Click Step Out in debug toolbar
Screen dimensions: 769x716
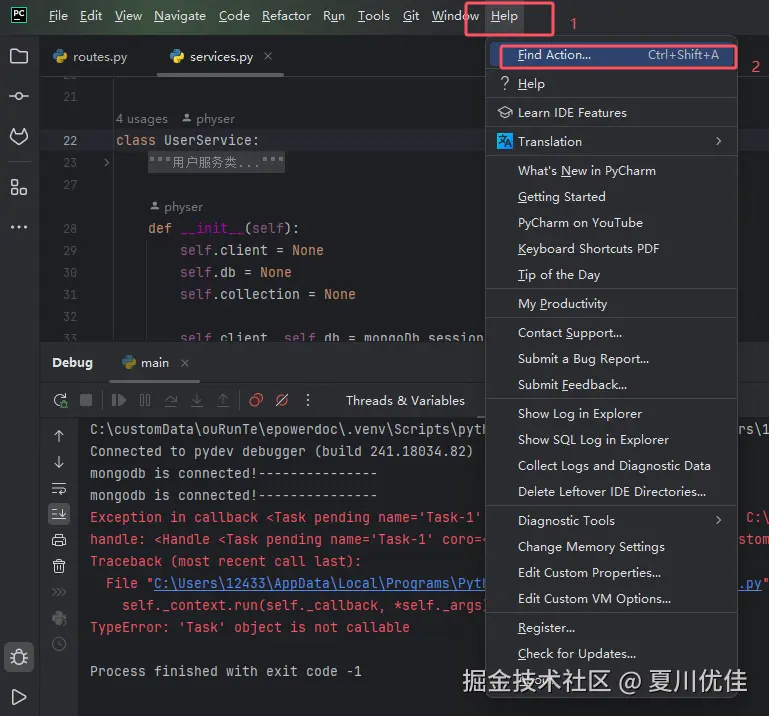(x=223, y=400)
